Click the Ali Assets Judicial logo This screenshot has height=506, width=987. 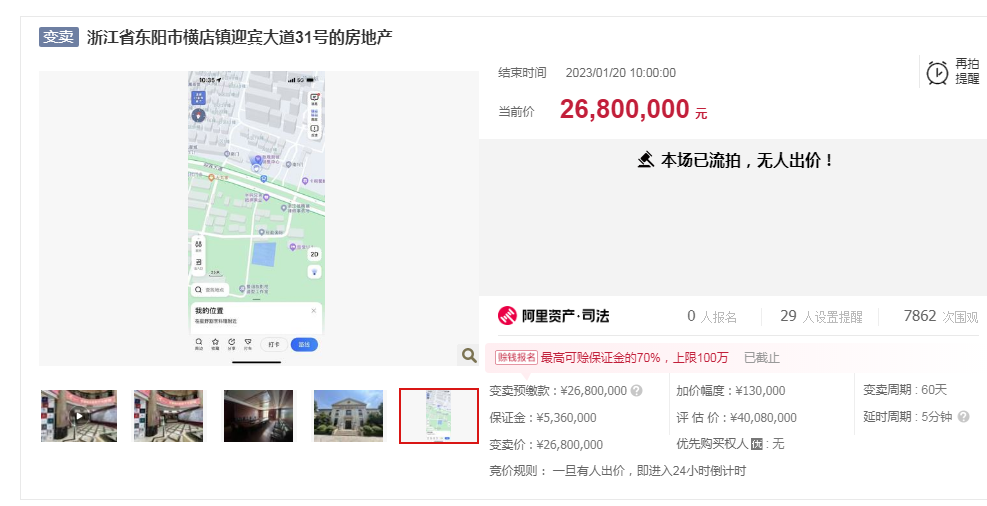(553, 317)
